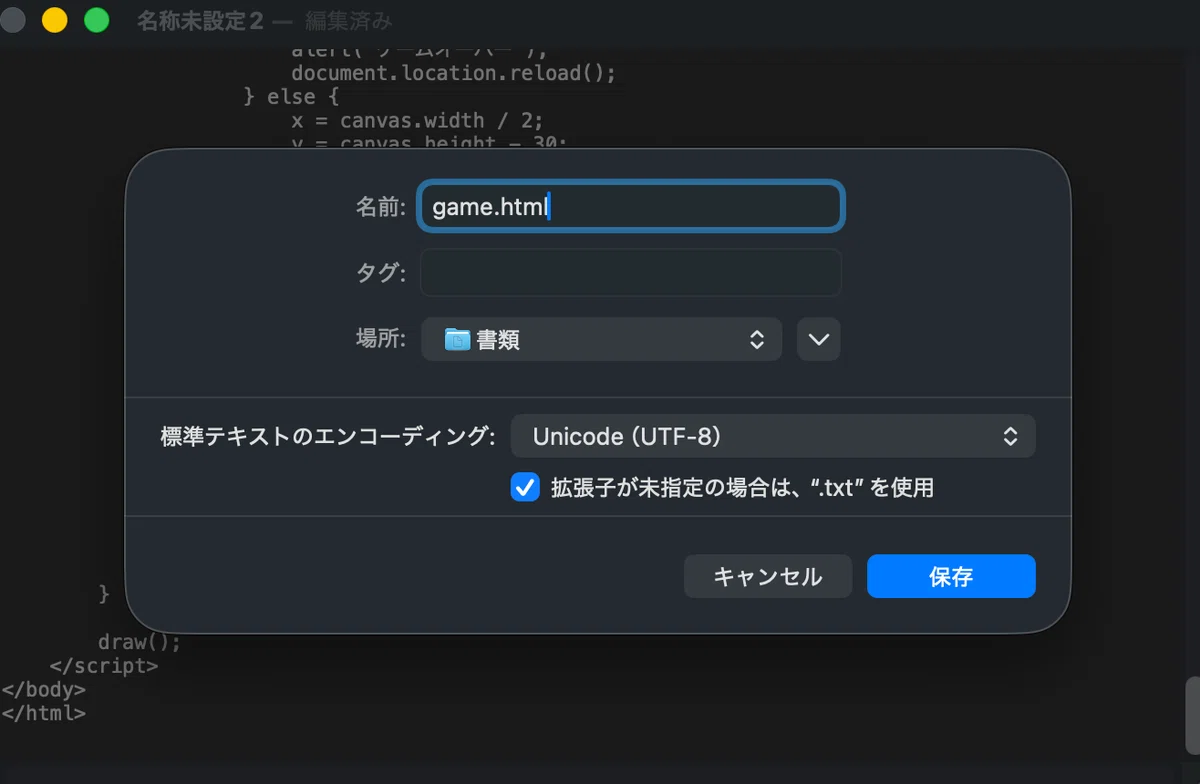Click the 編集済み status in the title bar
The width and height of the screenshot is (1200, 784).
tap(349, 21)
